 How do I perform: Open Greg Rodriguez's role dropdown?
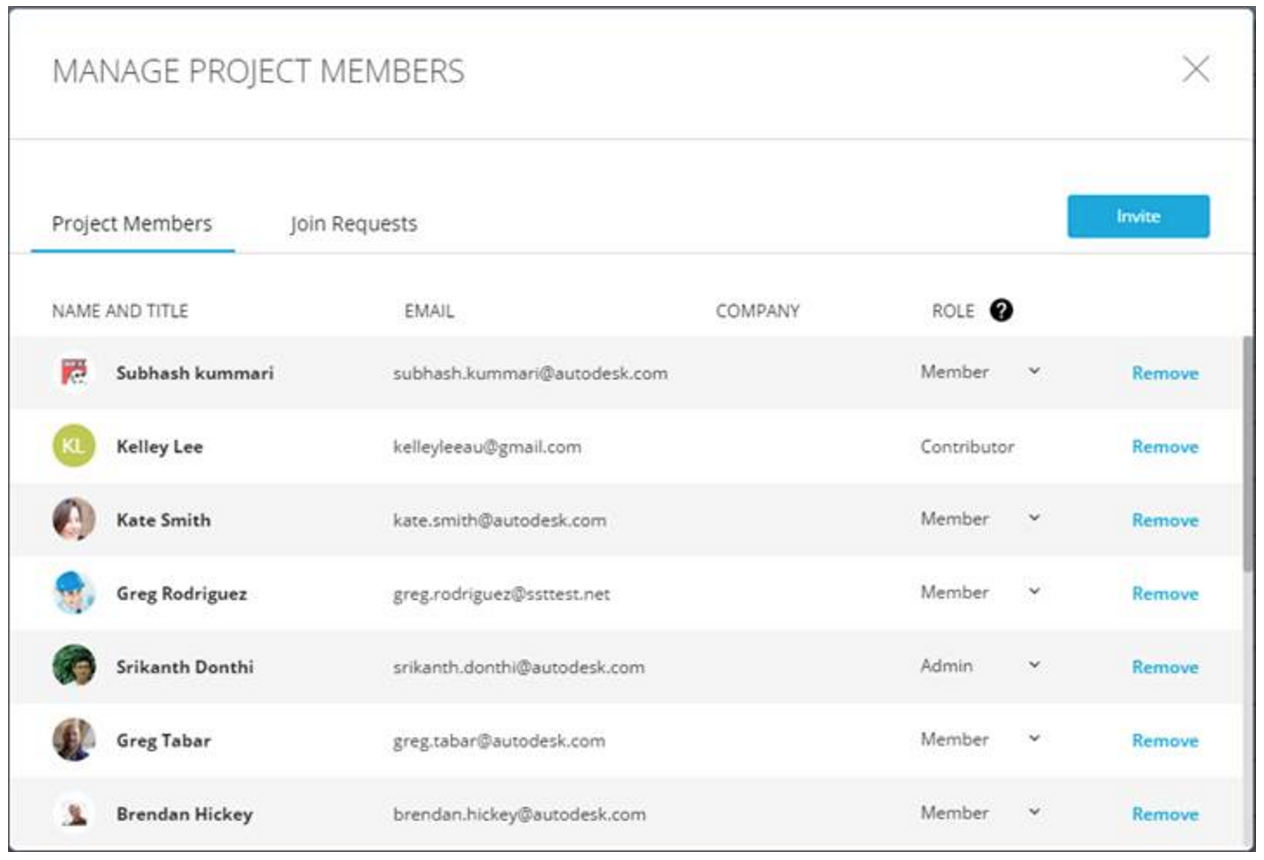(1034, 592)
